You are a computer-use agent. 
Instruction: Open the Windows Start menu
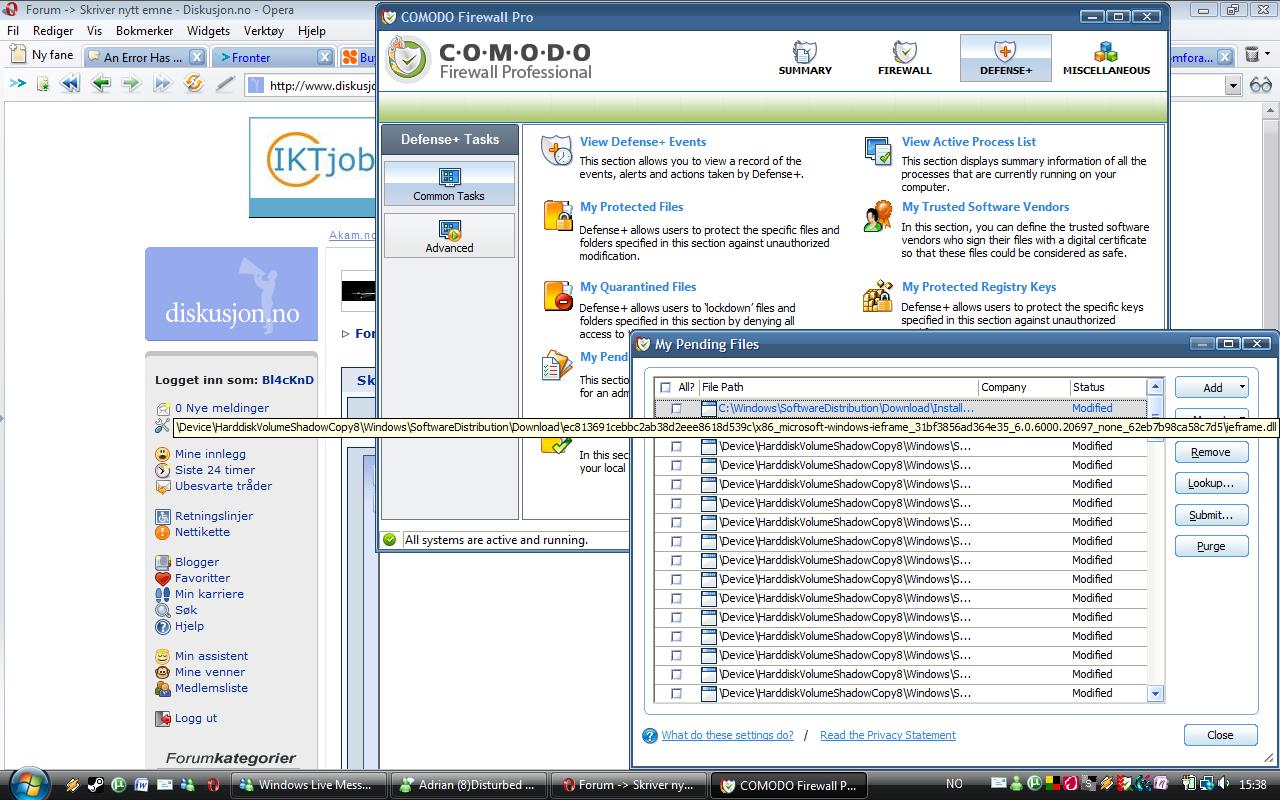tap(27, 783)
